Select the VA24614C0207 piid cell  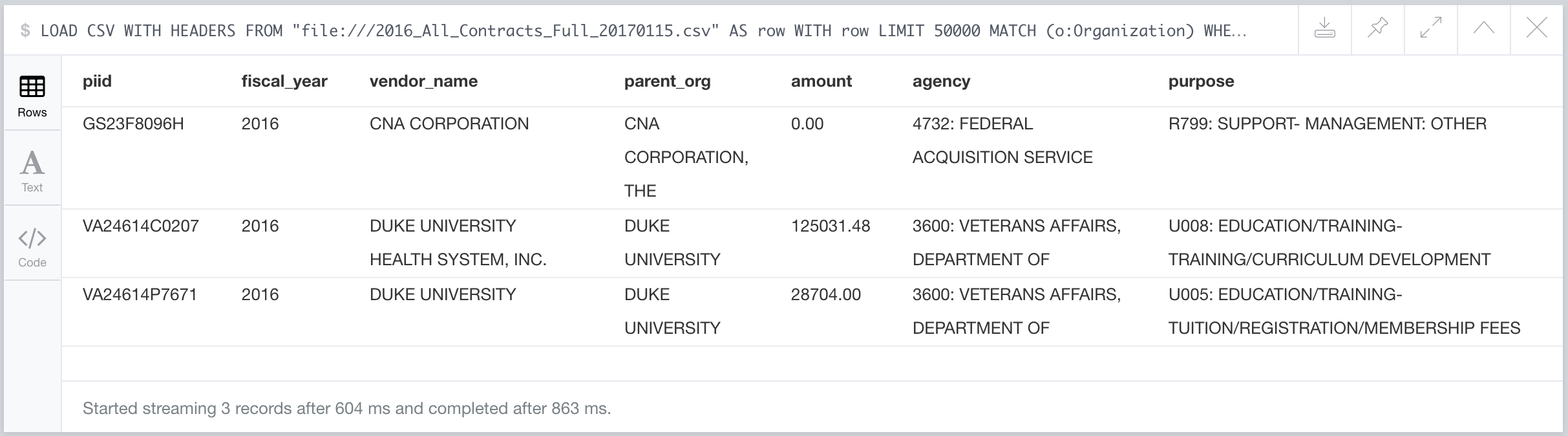(141, 226)
